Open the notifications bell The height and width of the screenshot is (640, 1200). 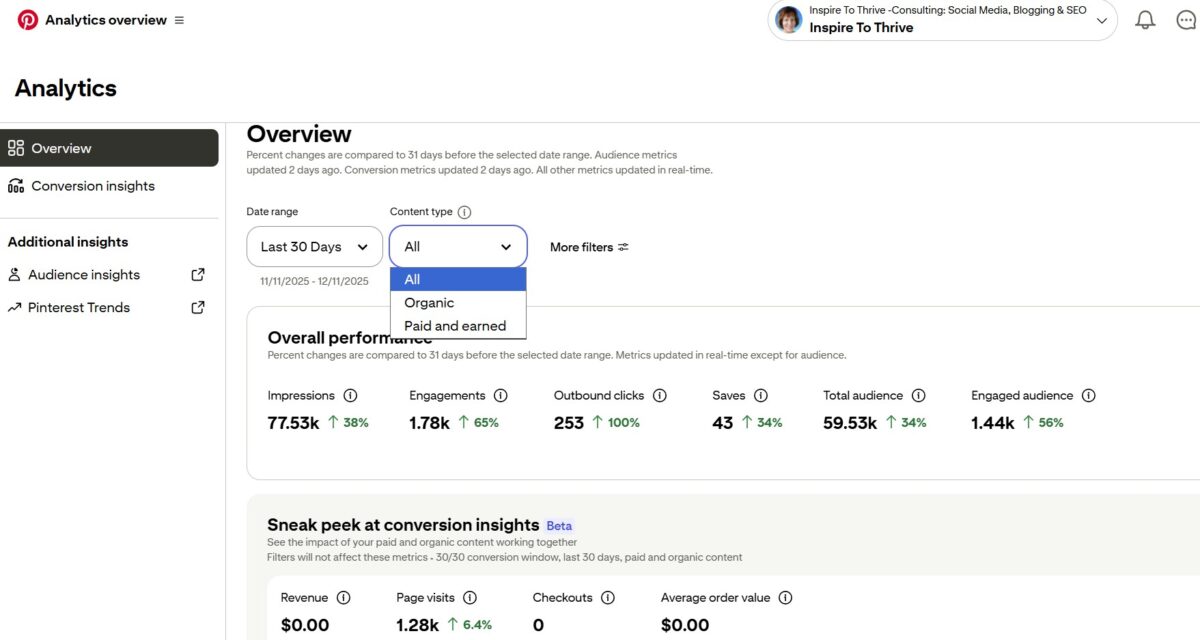click(1145, 19)
